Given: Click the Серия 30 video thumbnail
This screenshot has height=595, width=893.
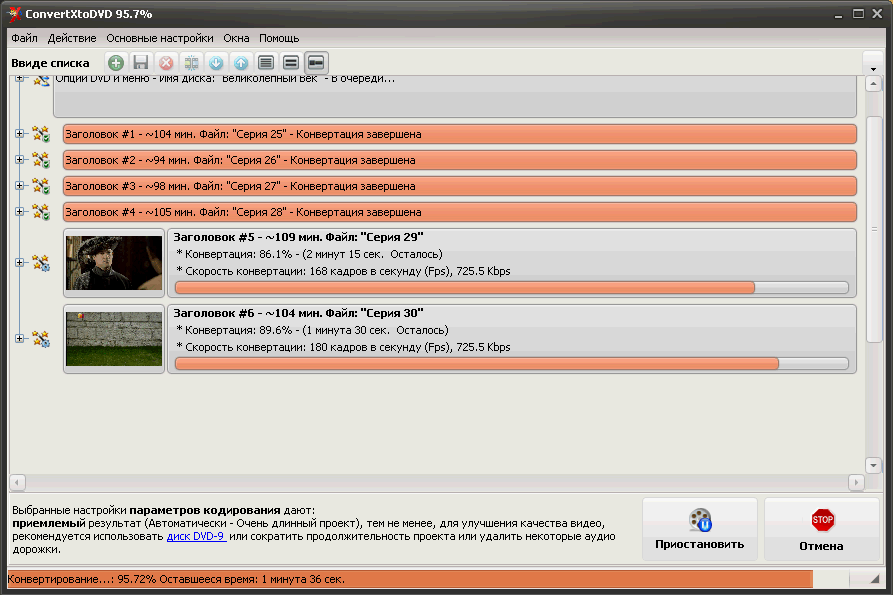Looking at the screenshot, I should coord(114,338).
